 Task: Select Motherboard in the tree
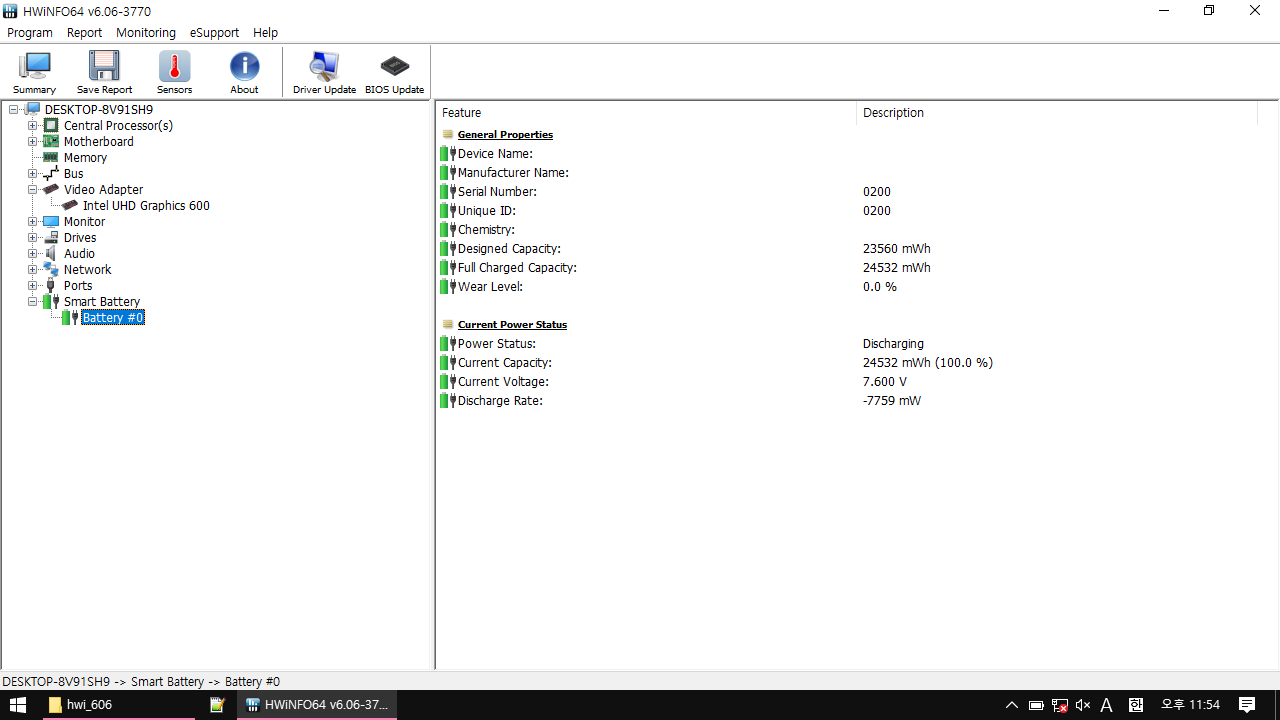98,142
